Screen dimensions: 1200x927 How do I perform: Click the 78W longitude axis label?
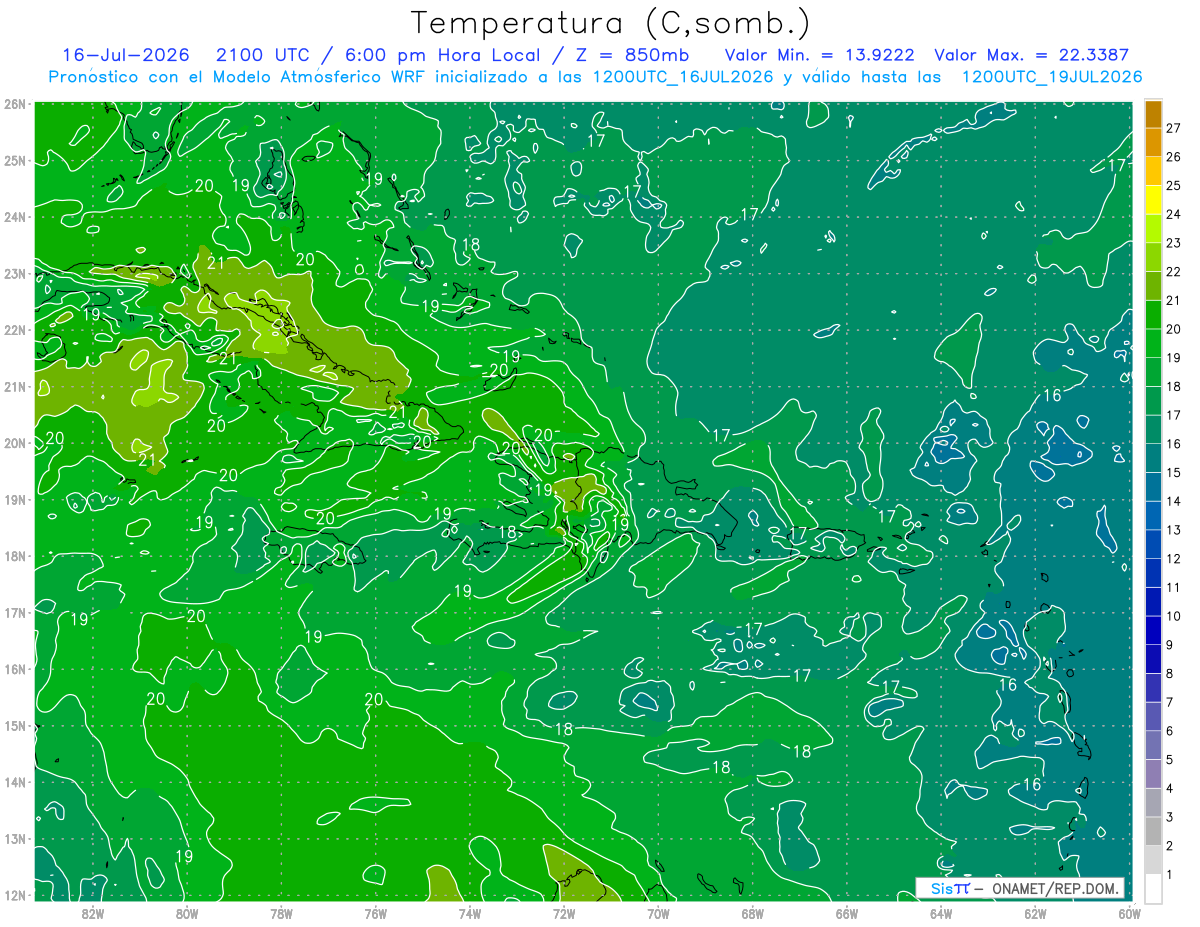pyautogui.click(x=281, y=913)
